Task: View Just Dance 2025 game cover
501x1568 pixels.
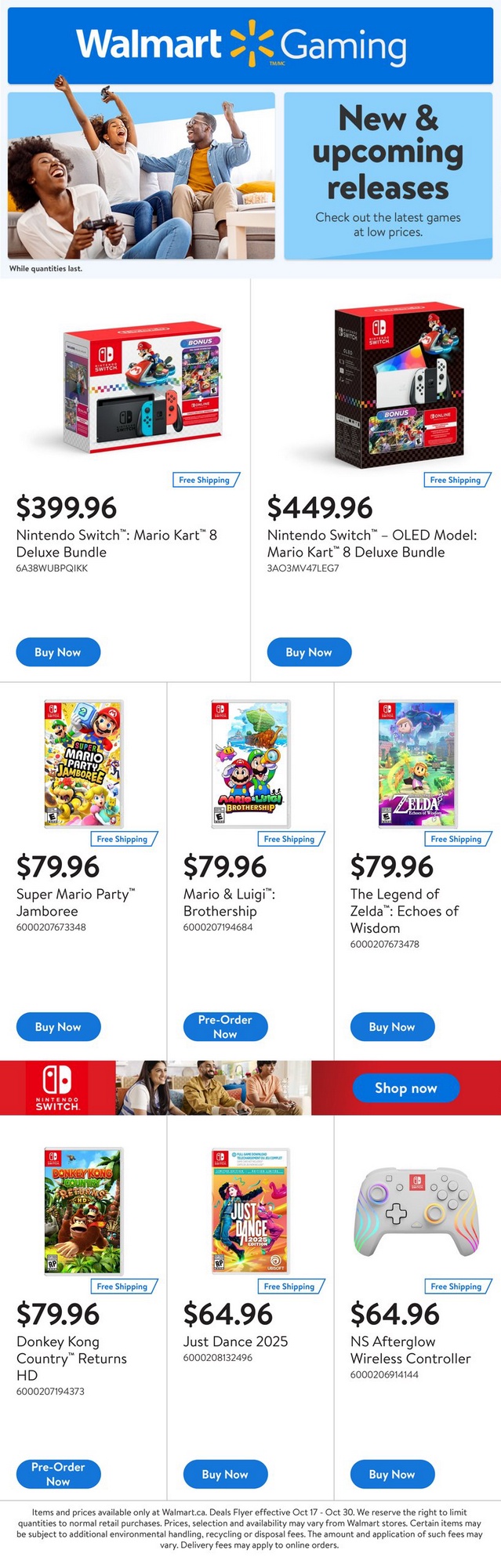Action: 251,1211
